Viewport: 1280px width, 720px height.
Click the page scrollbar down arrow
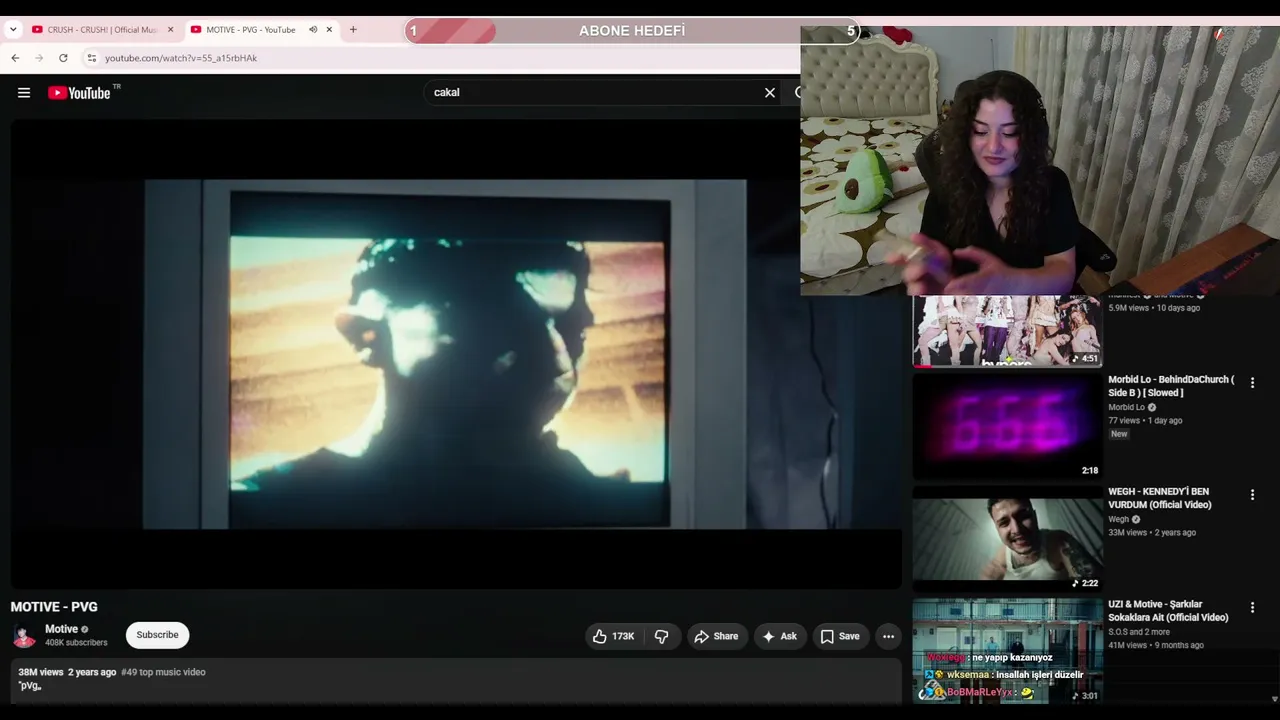(x=1274, y=699)
